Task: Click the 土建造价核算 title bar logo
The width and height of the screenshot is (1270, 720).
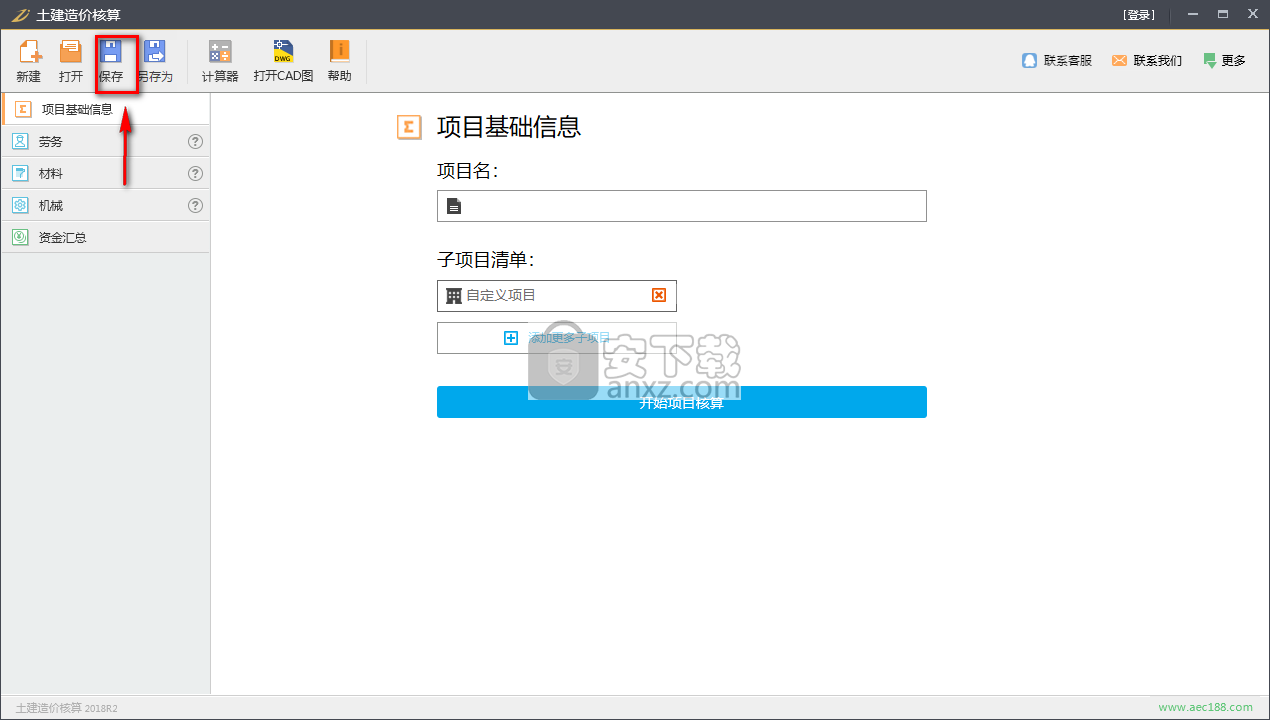Action: coord(20,15)
